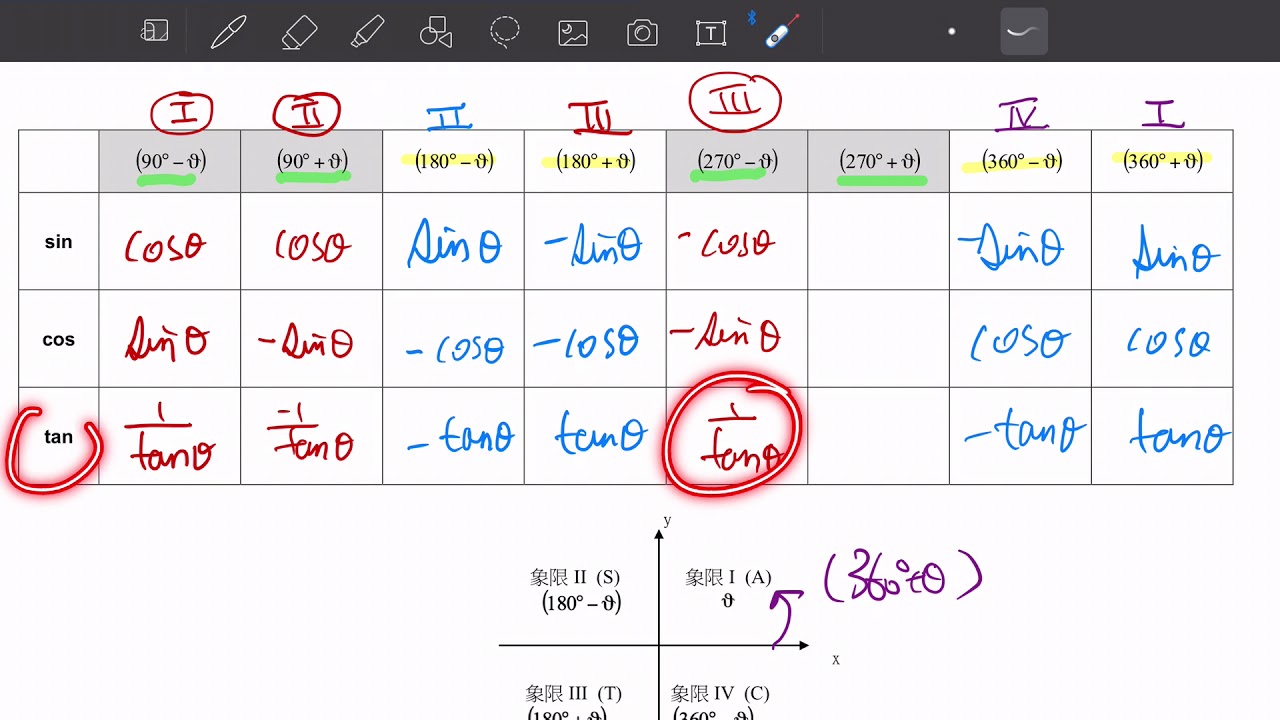The image size is (1280, 720).
Task: Activate the Lasso selection tool
Action: [504, 32]
